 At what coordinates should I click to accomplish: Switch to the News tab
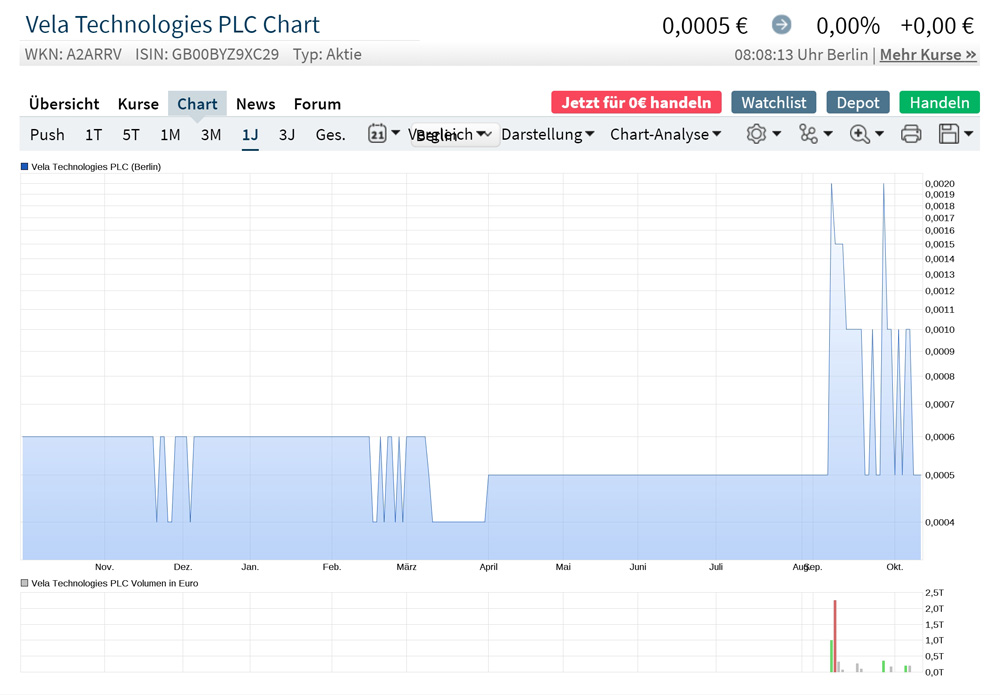click(255, 103)
